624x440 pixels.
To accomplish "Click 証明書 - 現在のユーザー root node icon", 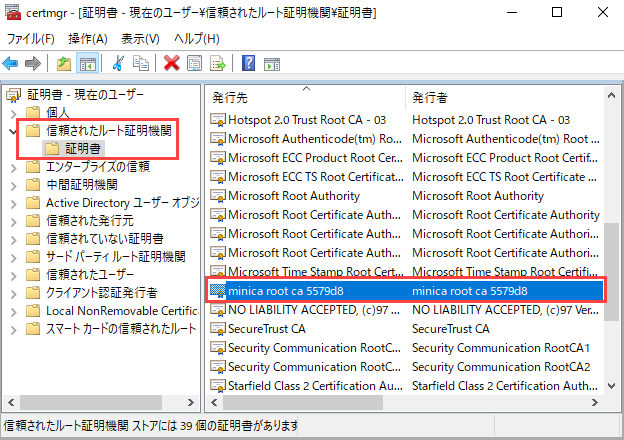I will pos(14,95).
